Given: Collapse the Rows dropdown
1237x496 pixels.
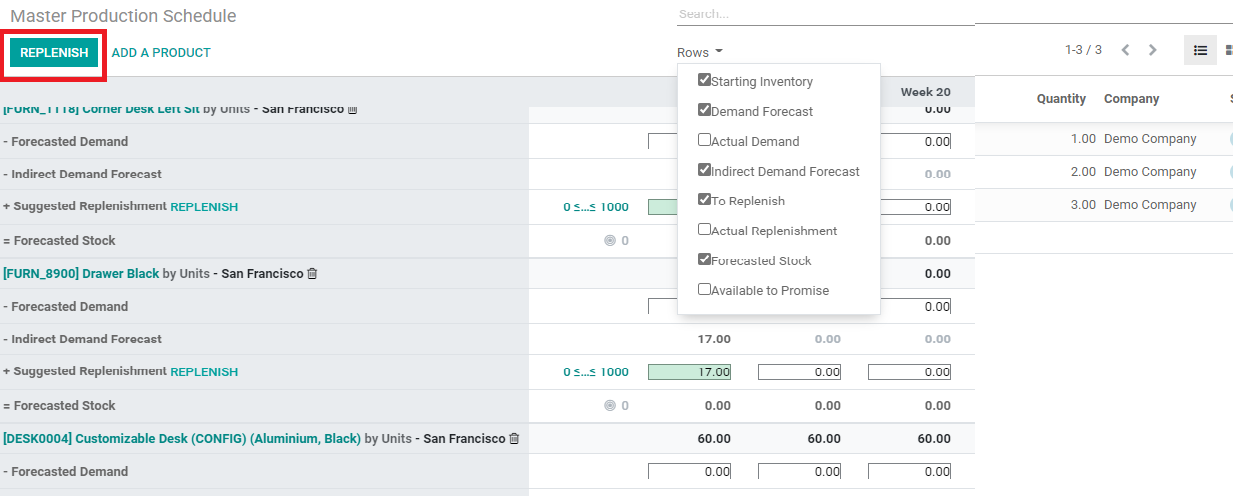Looking at the screenshot, I should click(699, 52).
